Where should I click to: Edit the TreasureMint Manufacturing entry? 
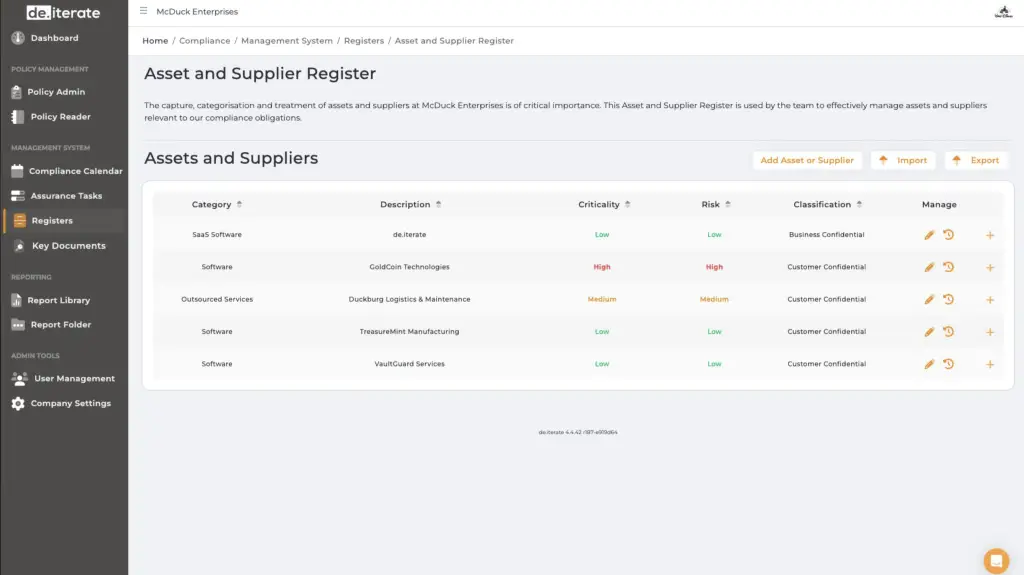click(929, 332)
